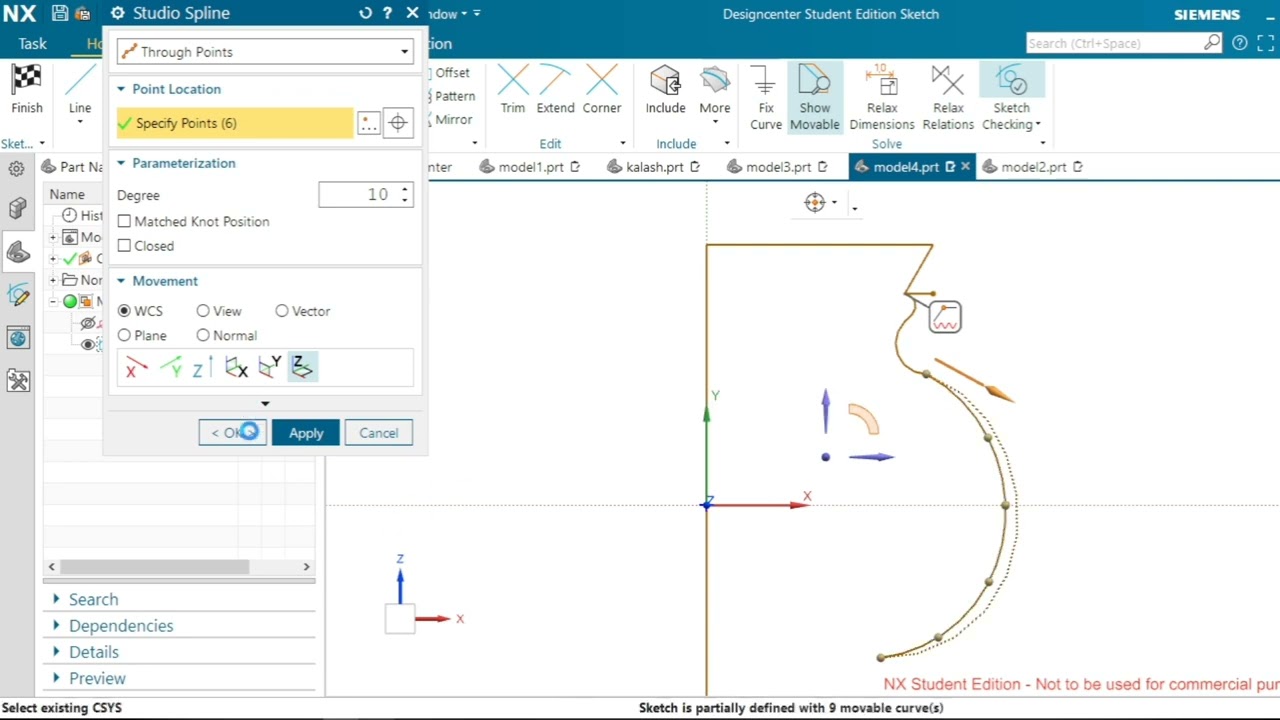Select the Vector movement radio button
This screenshot has width=1280, height=720.
pos(282,311)
